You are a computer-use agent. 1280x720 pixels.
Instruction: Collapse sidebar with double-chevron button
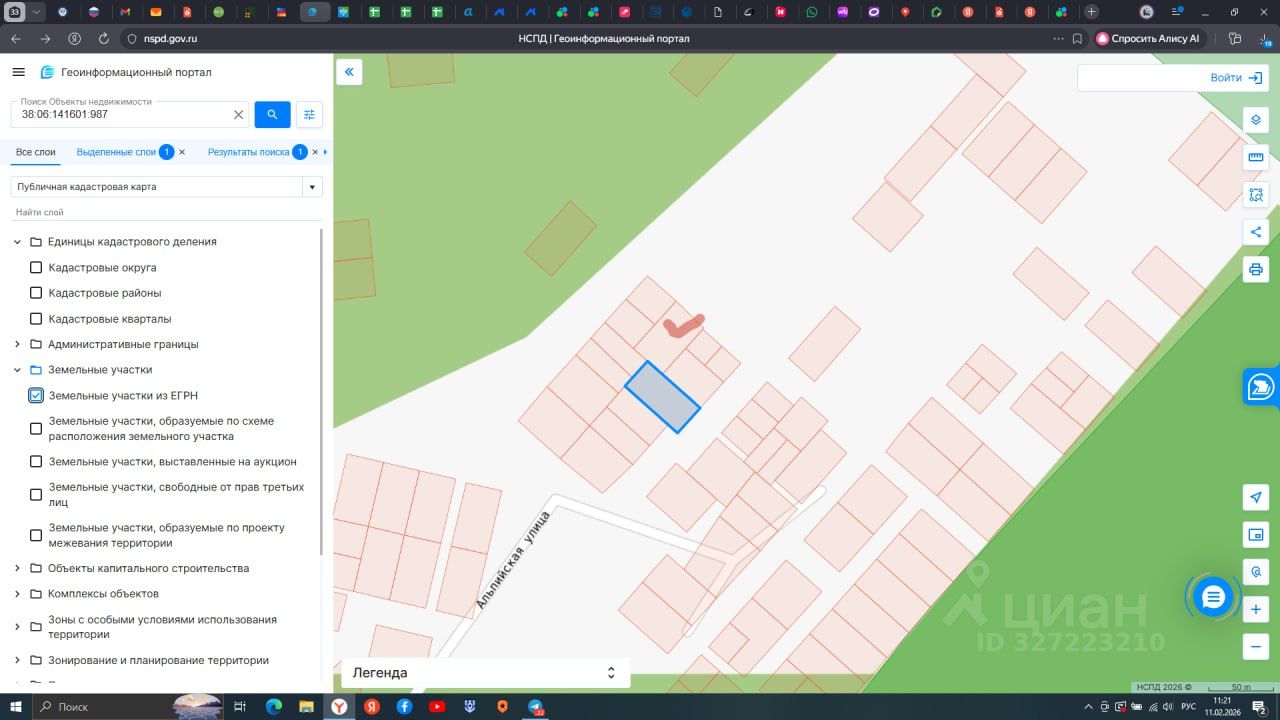pyautogui.click(x=349, y=72)
